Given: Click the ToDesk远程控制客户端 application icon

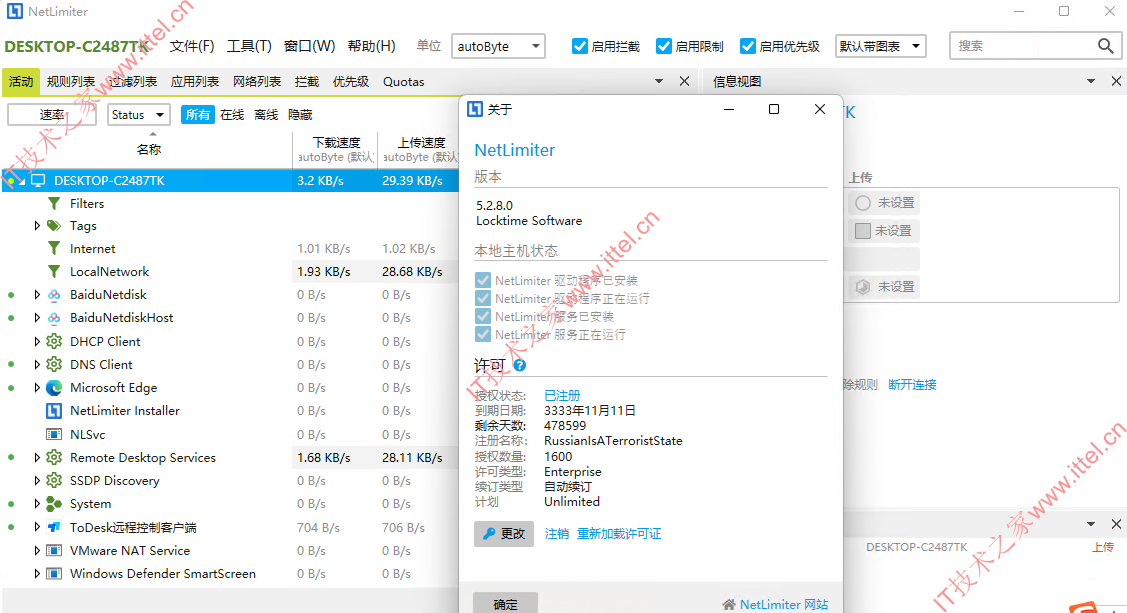Looking at the screenshot, I should [52, 527].
